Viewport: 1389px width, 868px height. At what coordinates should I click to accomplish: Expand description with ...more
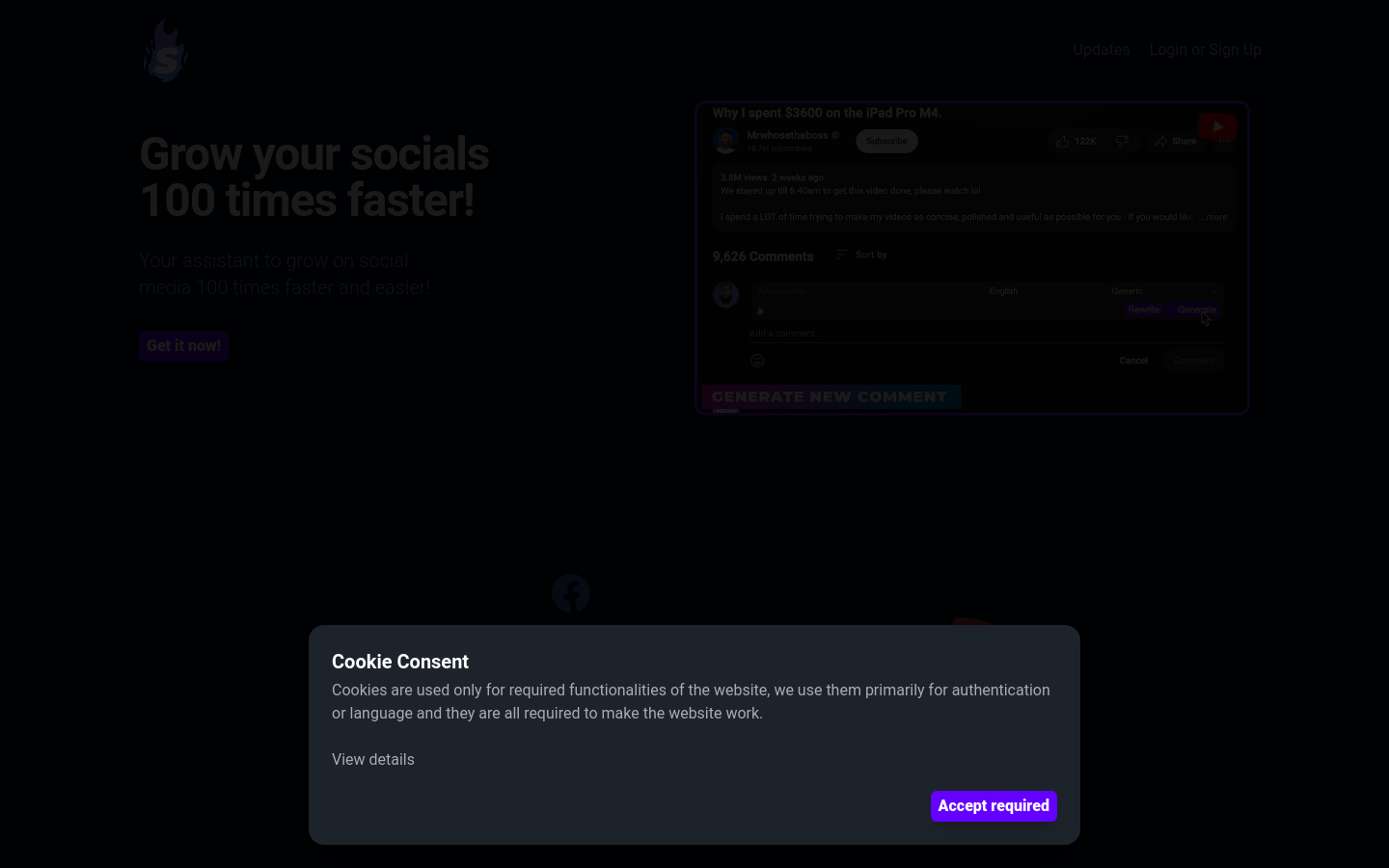pyautogui.click(x=1213, y=217)
